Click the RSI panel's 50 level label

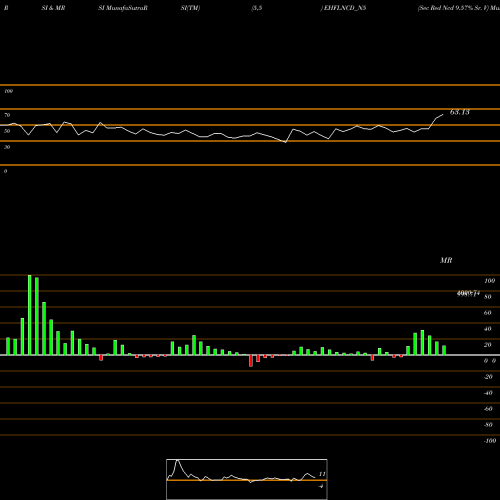pyautogui.click(x=7, y=131)
